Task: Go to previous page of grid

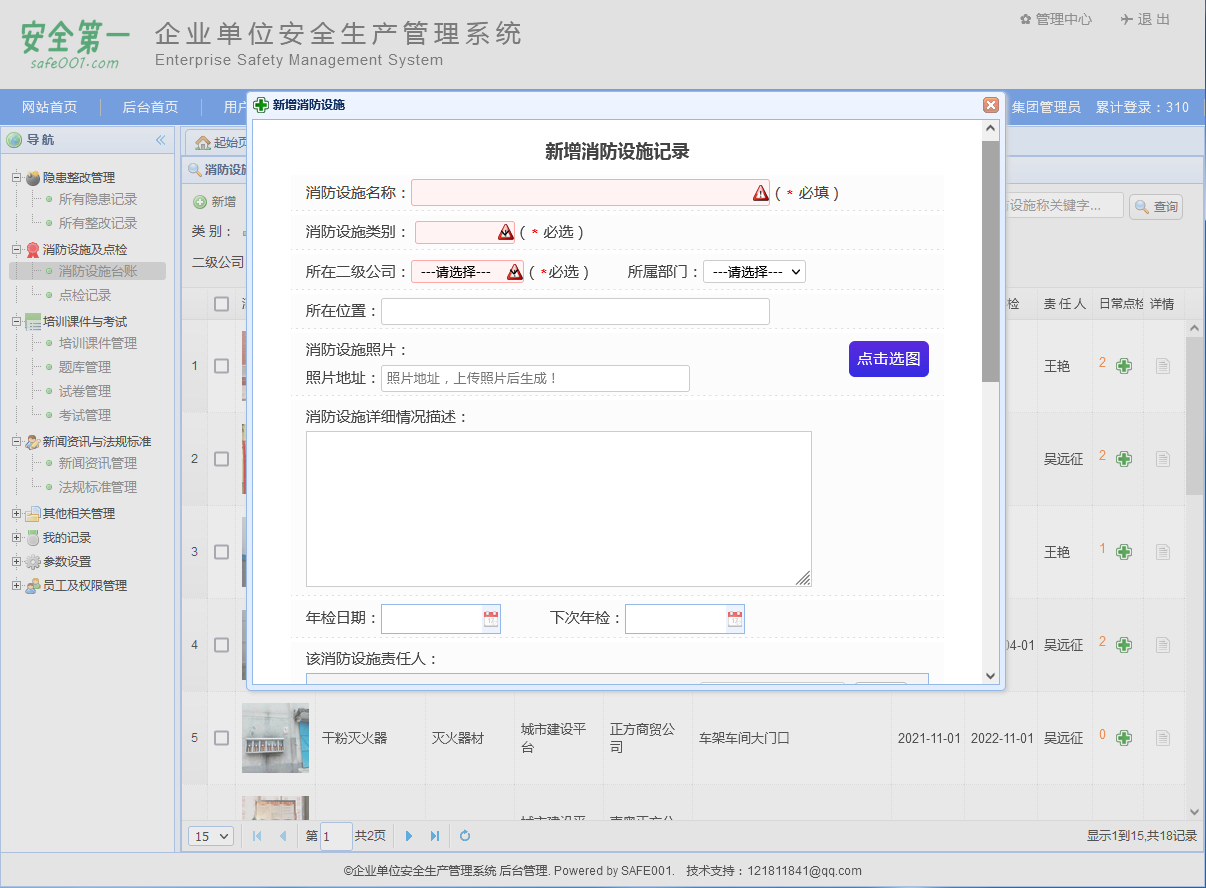Action: click(283, 836)
